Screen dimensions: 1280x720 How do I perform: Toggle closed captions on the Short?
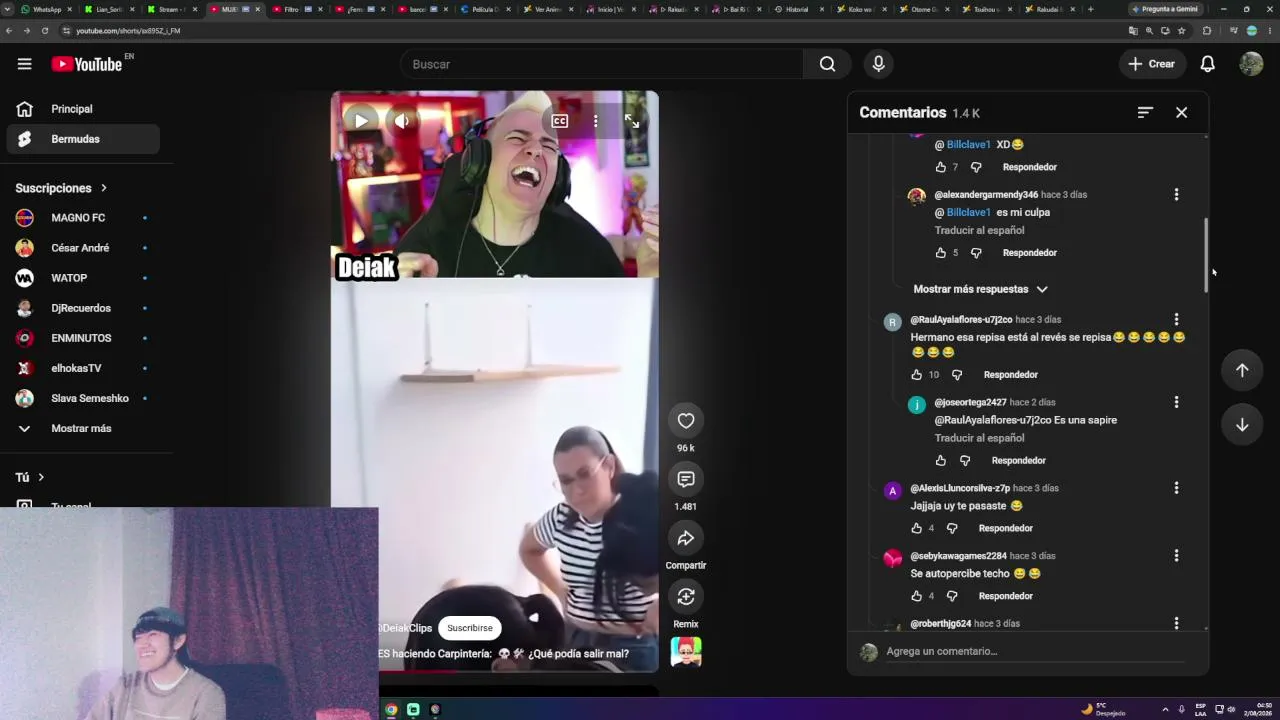click(560, 121)
